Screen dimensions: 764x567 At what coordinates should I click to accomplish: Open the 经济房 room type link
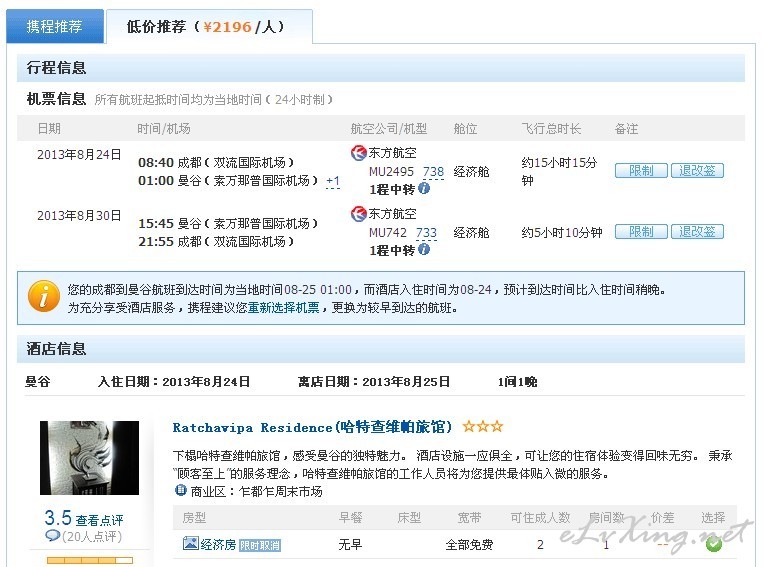pyautogui.click(x=218, y=544)
